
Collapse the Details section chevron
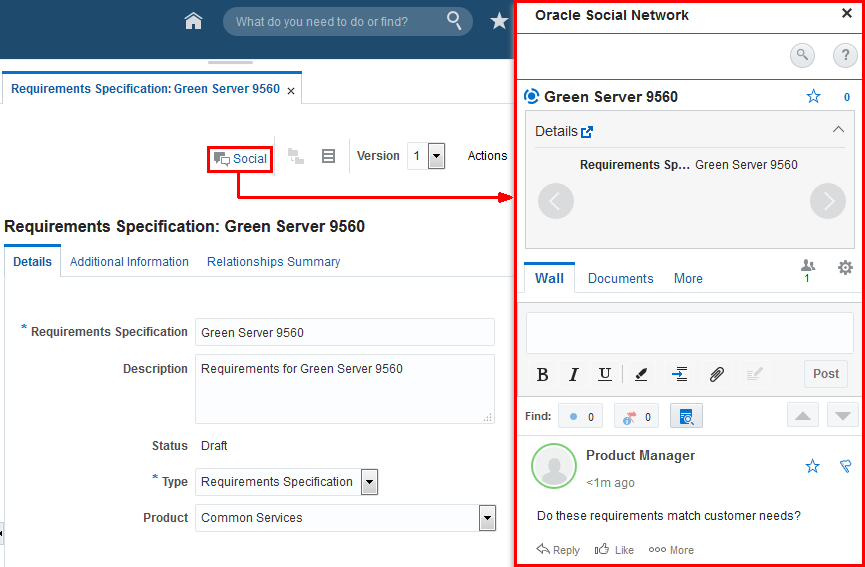click(838, 130)
